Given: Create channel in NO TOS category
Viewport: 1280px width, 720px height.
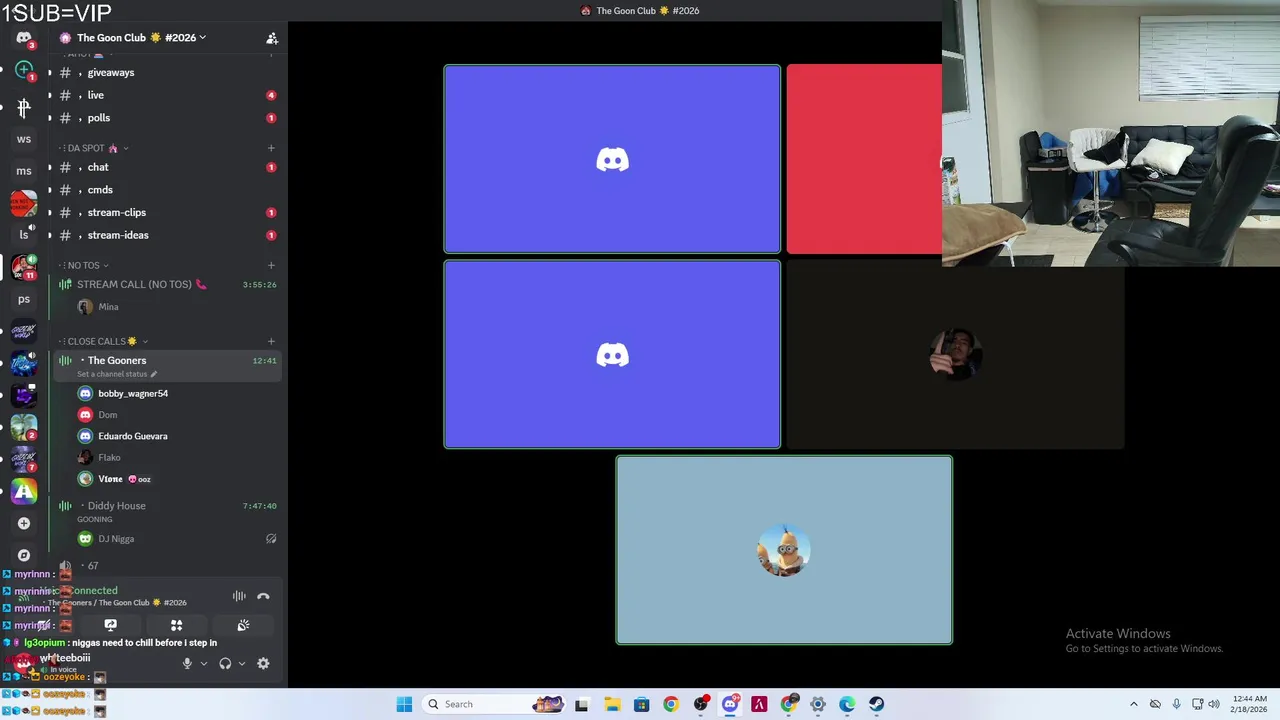Looking at the screenshot, I should 271,265.
